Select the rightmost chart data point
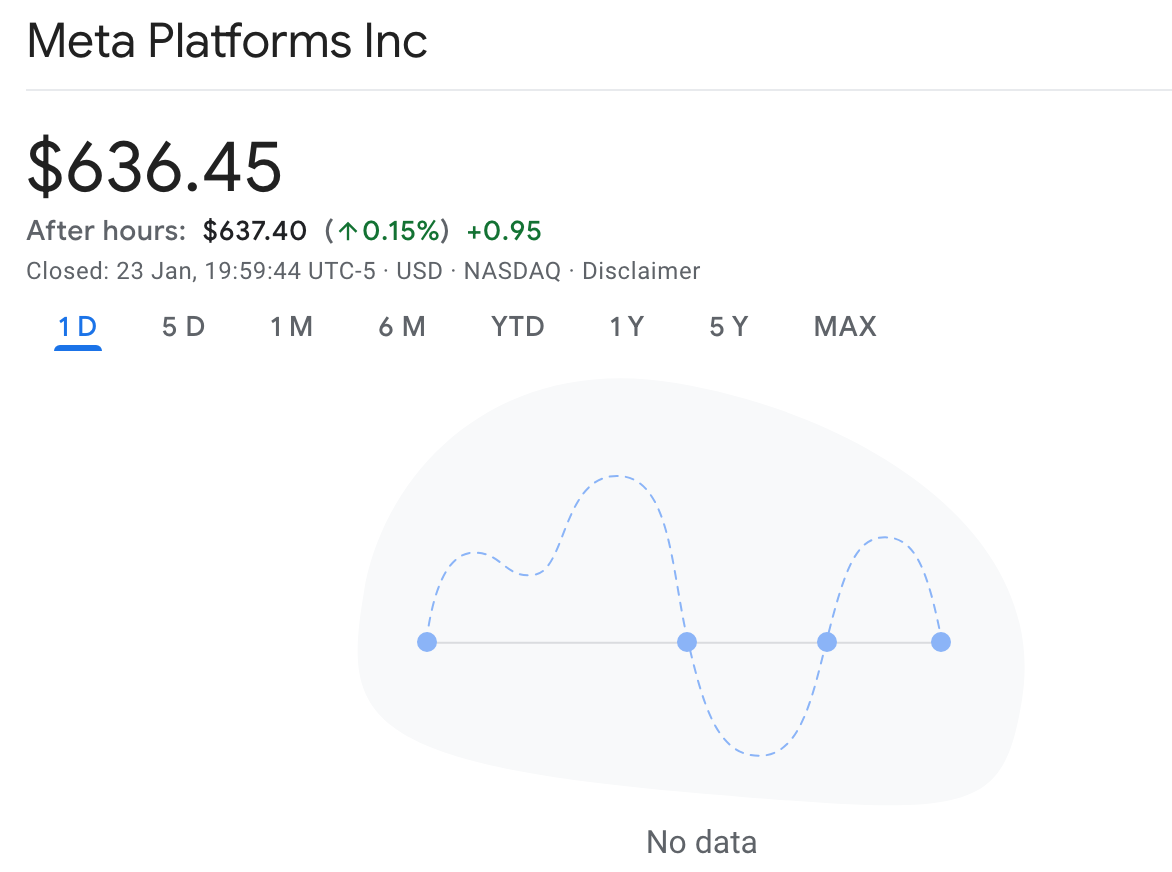1172x872 pixels. 941,641
